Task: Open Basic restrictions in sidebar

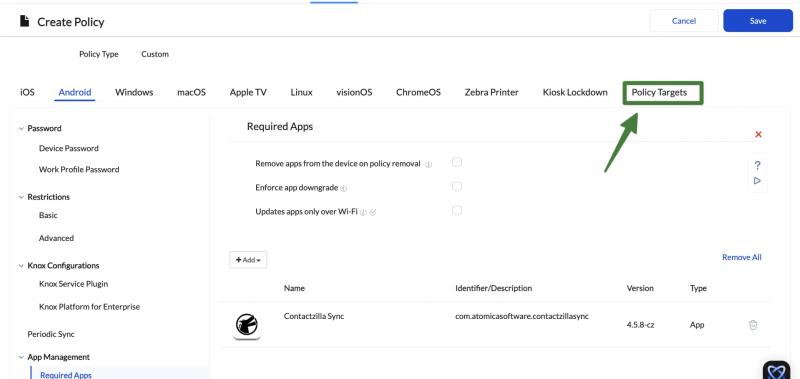Action: [48, 215]
